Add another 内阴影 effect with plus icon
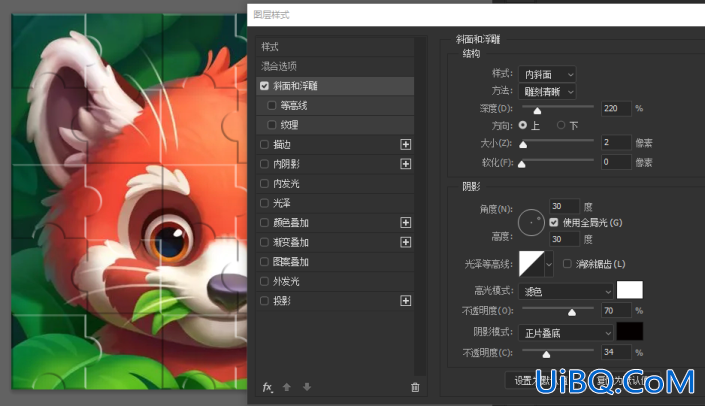Viewport: 705px width, 406px height. pos(406,164)
